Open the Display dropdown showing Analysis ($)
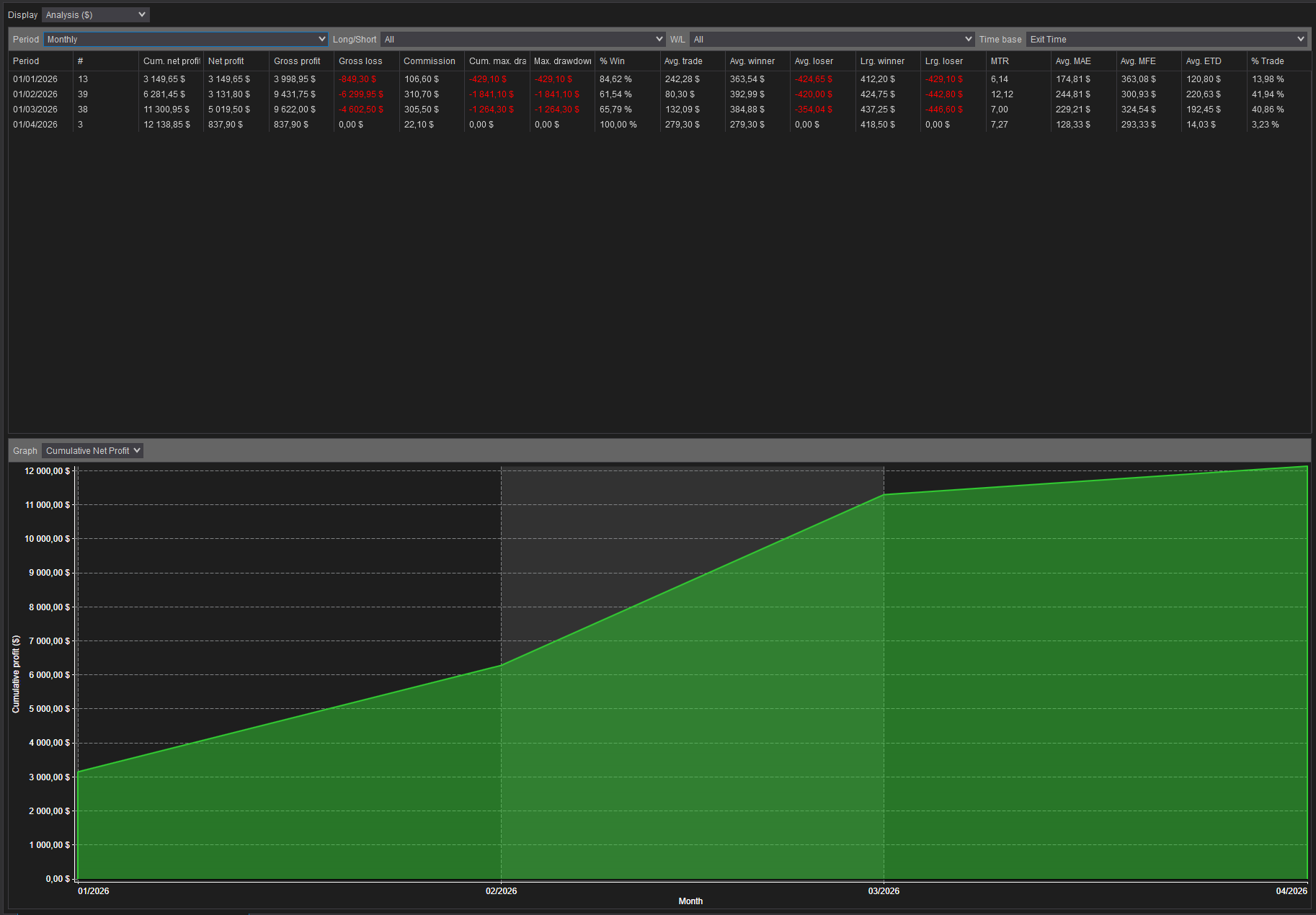The image size is (1316, 915). coord(94,14)
